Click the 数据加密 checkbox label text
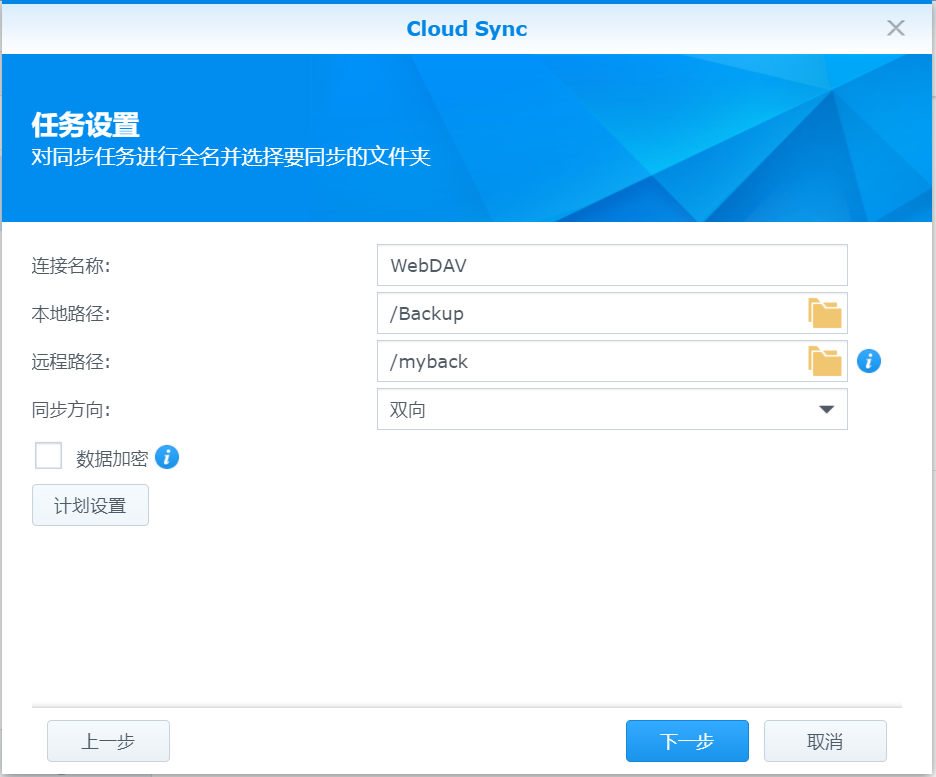This screenshot has height=777, width=936. point(112,459)
